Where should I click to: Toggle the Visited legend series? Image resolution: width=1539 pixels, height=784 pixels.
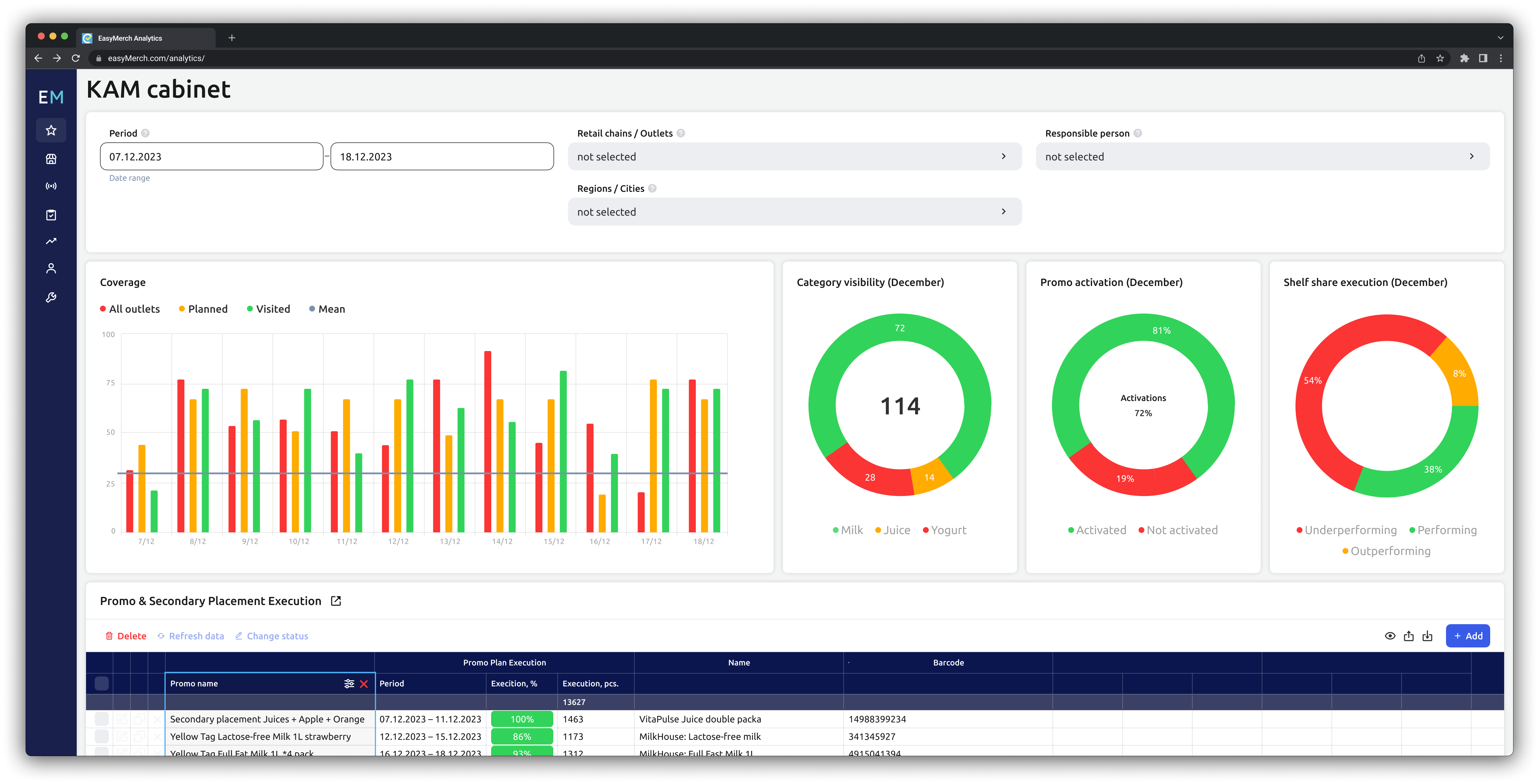pyautogui.click(x=268, y=309)
